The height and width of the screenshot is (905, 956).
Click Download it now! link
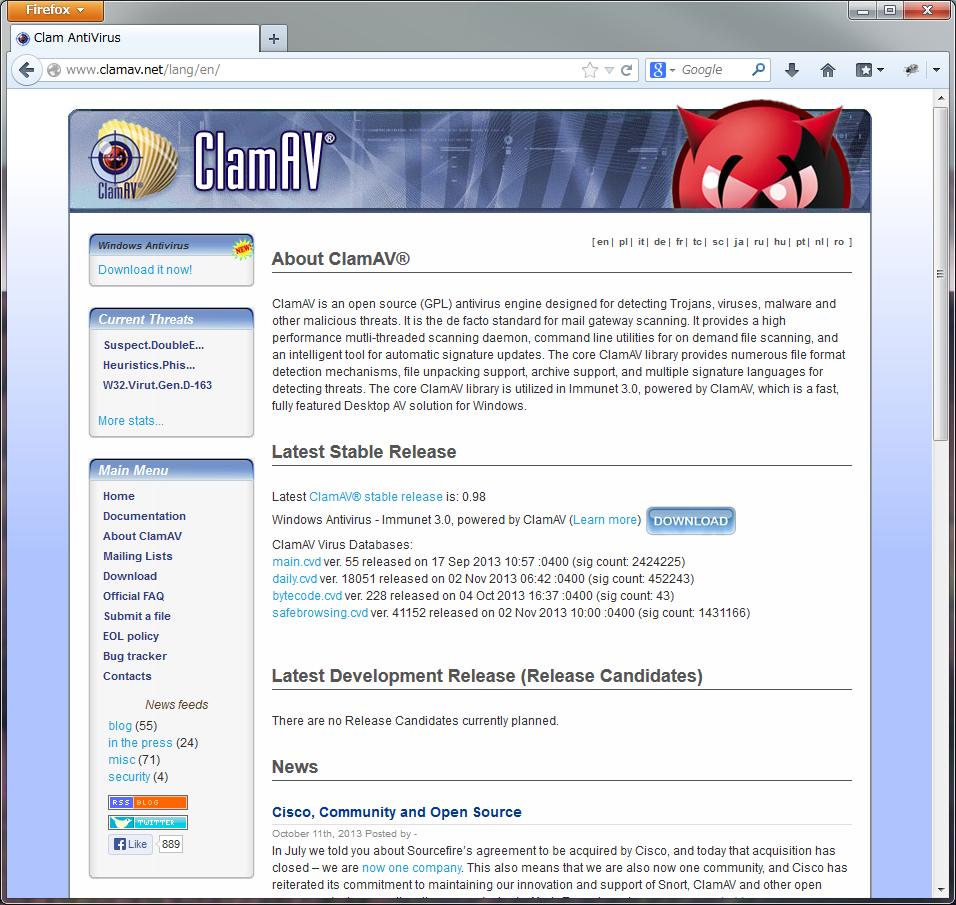pos(145,270)
